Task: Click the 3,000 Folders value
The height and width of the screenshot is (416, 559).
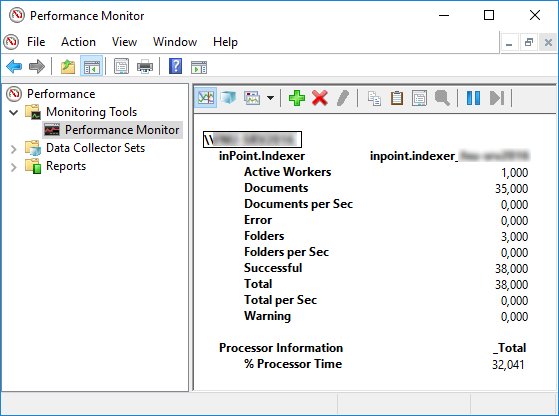Action: pyautogui.click(x=514, y=237)
